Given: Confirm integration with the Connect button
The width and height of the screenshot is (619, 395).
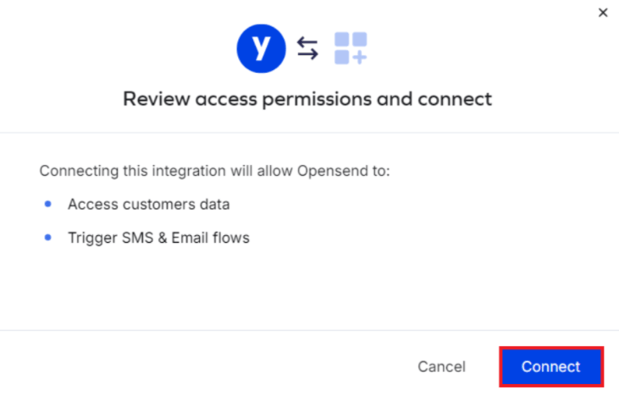Looking at the screenshot, I should click(x=551, y=367).
